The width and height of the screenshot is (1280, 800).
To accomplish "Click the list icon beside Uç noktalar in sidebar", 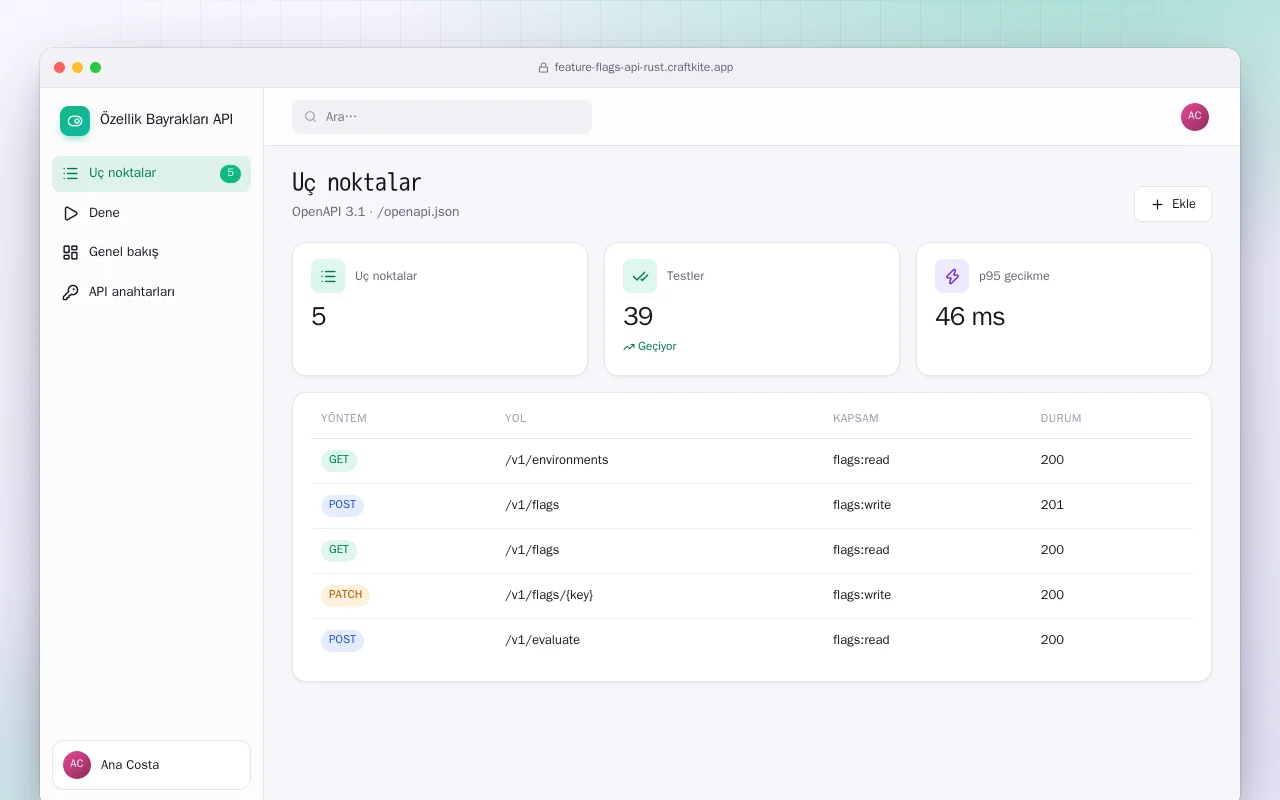I will pyautogui.click(x=70, y=173).
